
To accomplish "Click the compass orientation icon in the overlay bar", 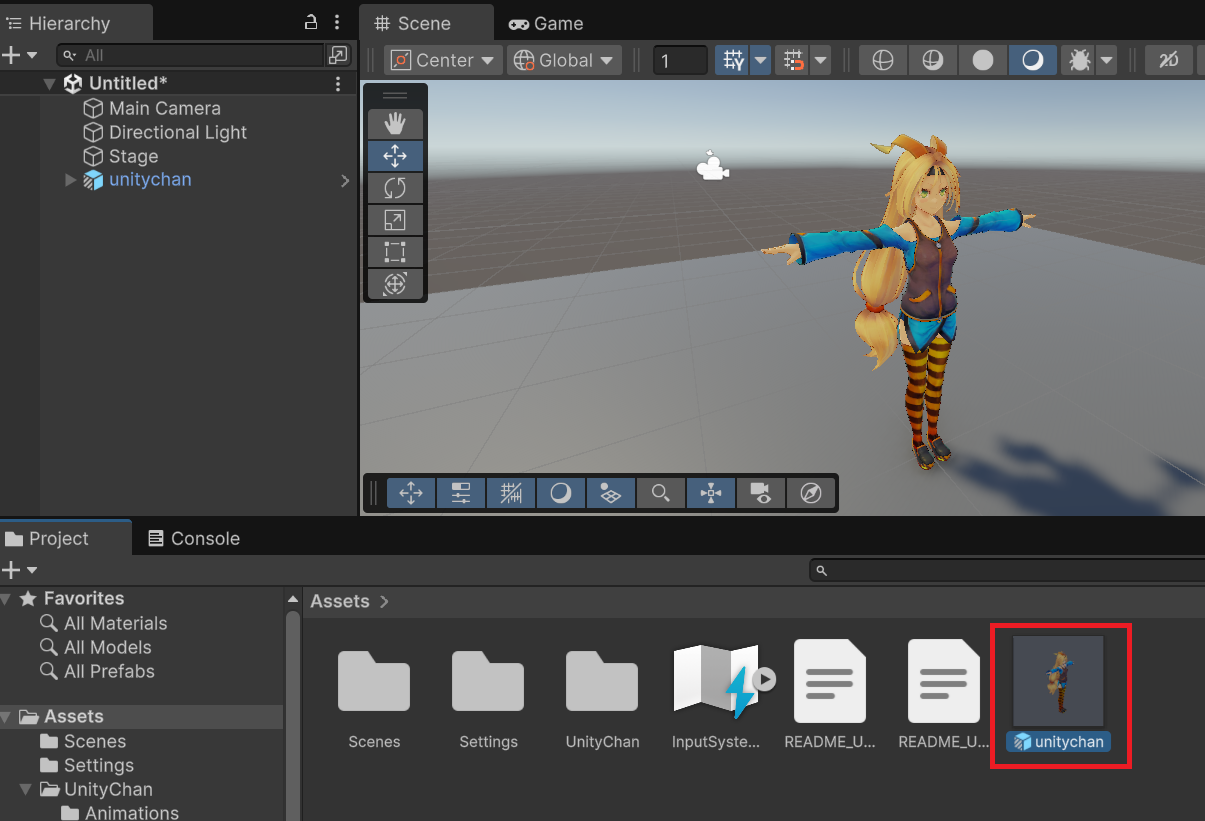I will [x=811, y=493].
